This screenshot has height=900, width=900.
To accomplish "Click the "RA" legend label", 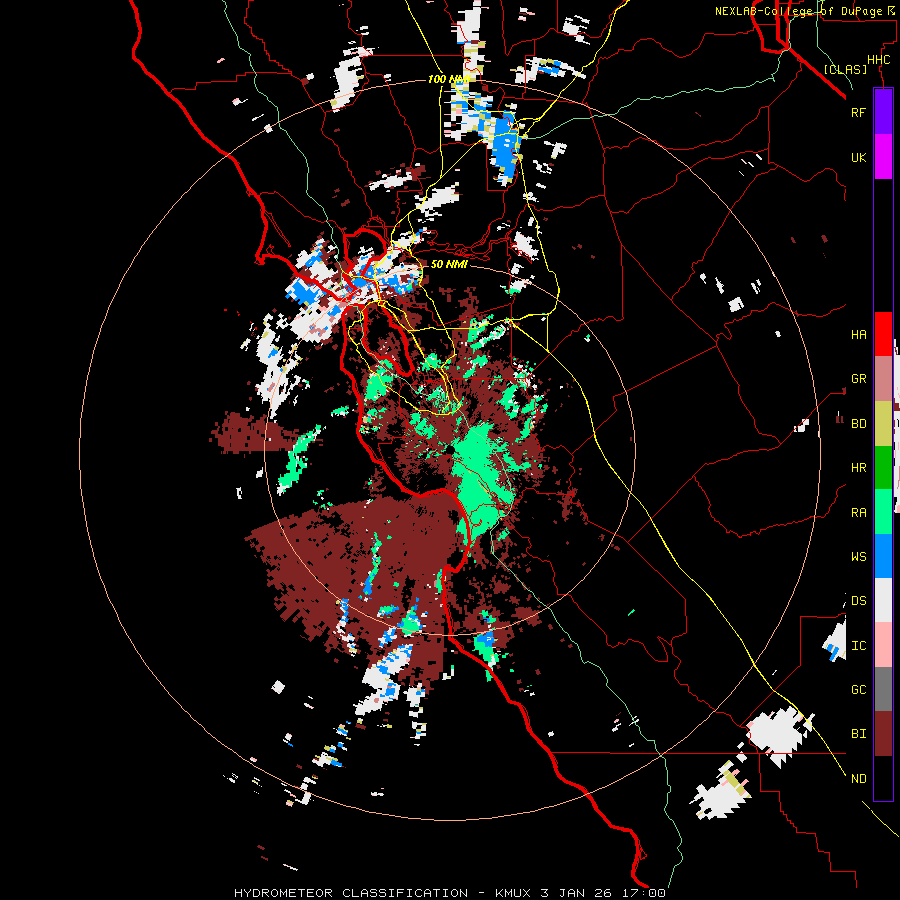I will point(858,513).
